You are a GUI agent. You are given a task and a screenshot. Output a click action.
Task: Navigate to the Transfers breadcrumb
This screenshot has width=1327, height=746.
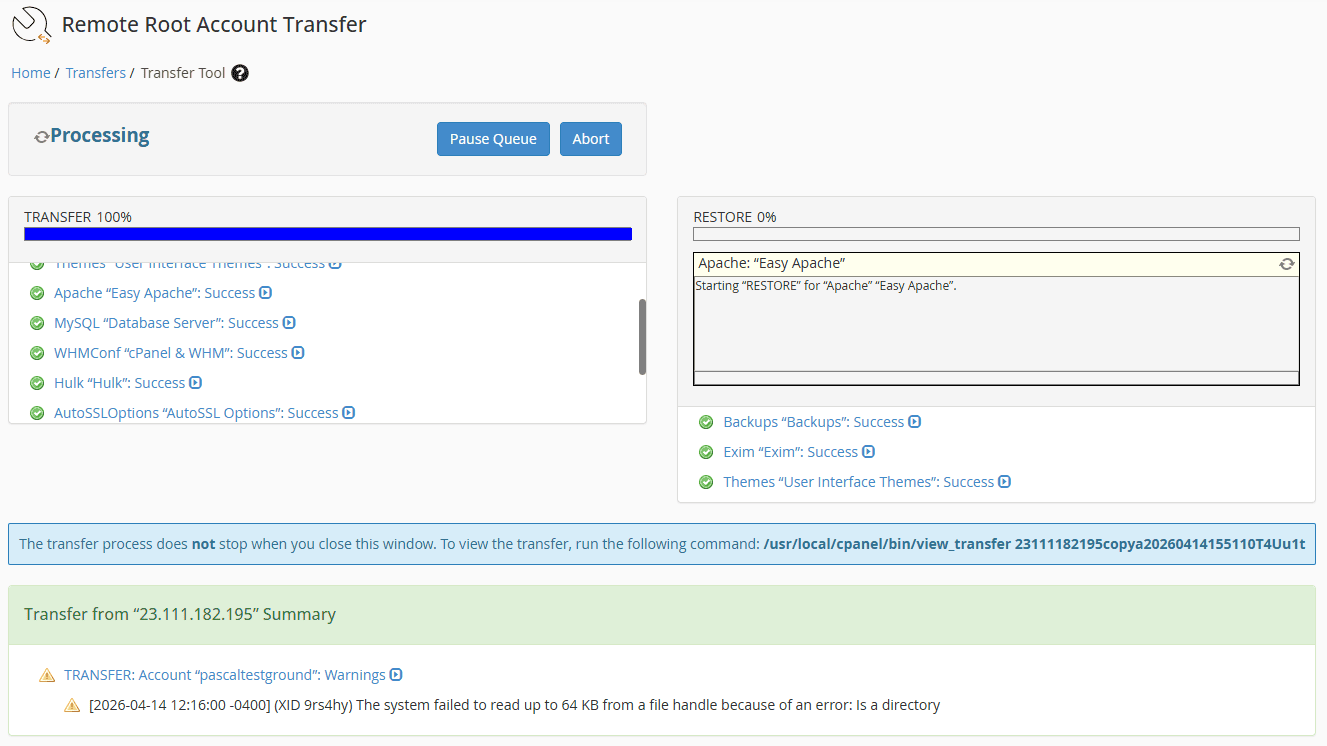[95, 72]
